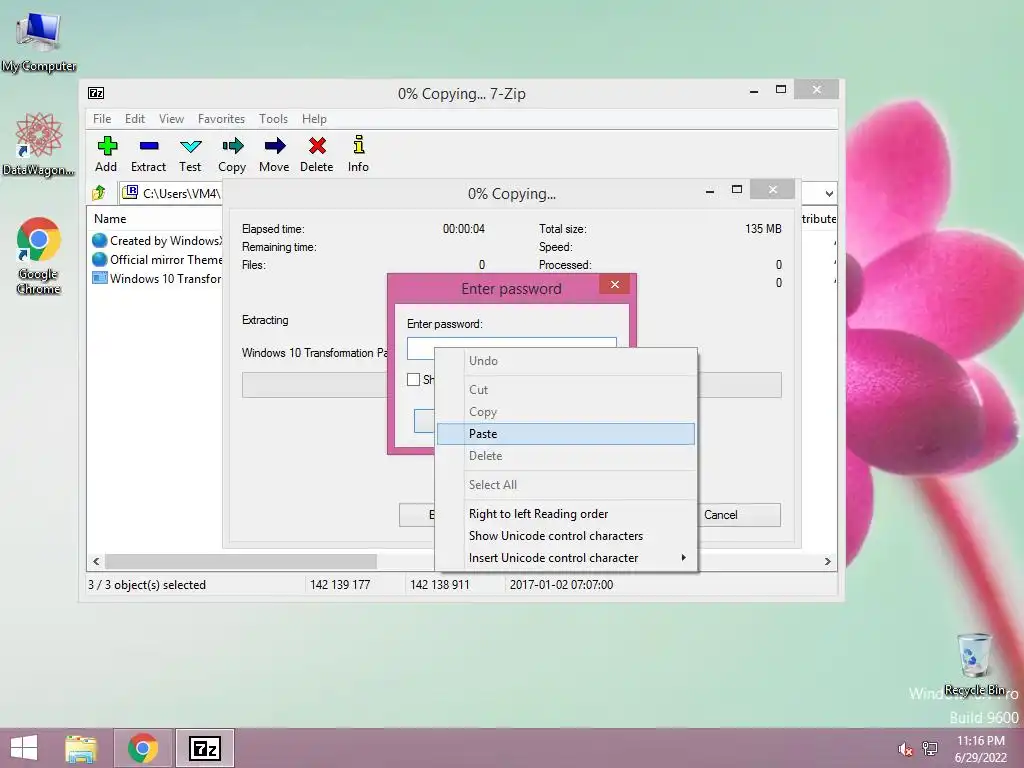The height and width of the screenshot is (768, 1024).
Task: Open Google Chrome desktop shortcut
Action: (39, 255)
